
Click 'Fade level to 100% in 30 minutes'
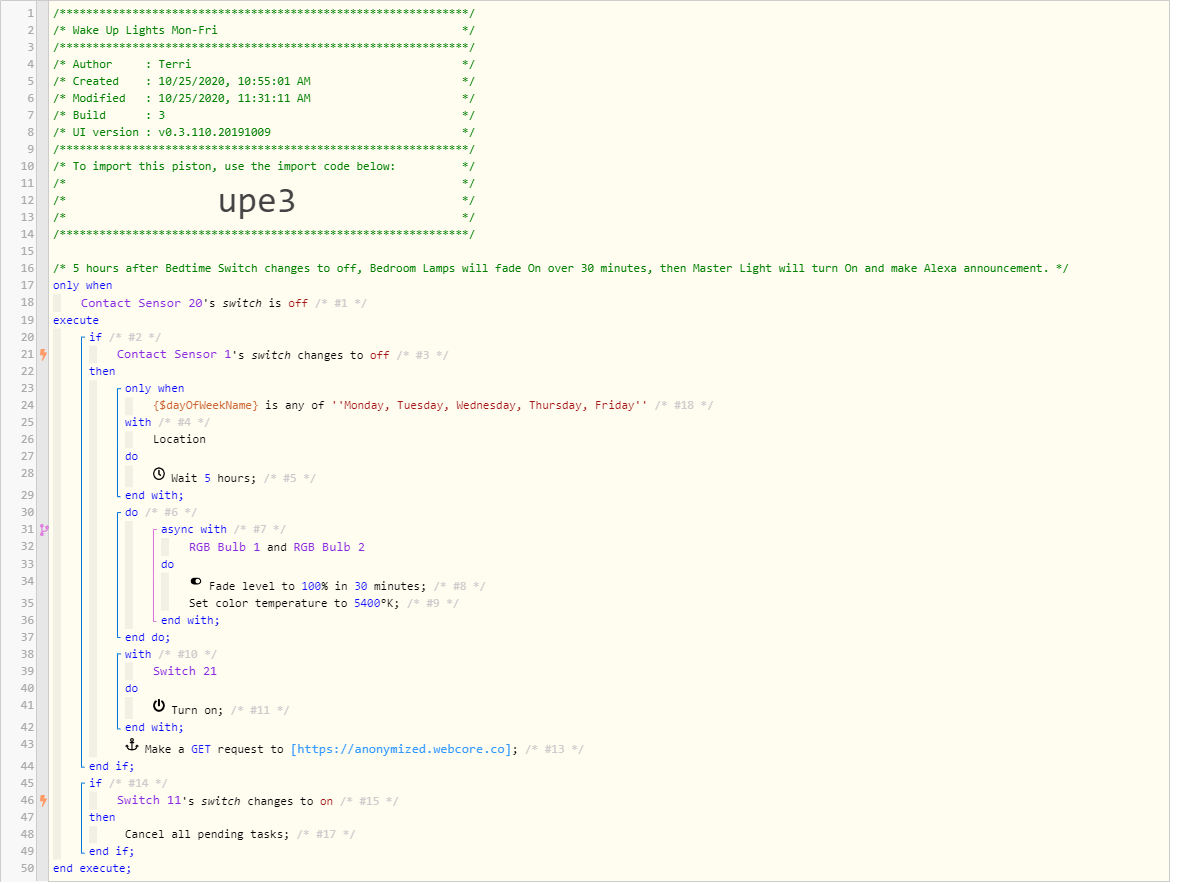(x=317, y=587)
